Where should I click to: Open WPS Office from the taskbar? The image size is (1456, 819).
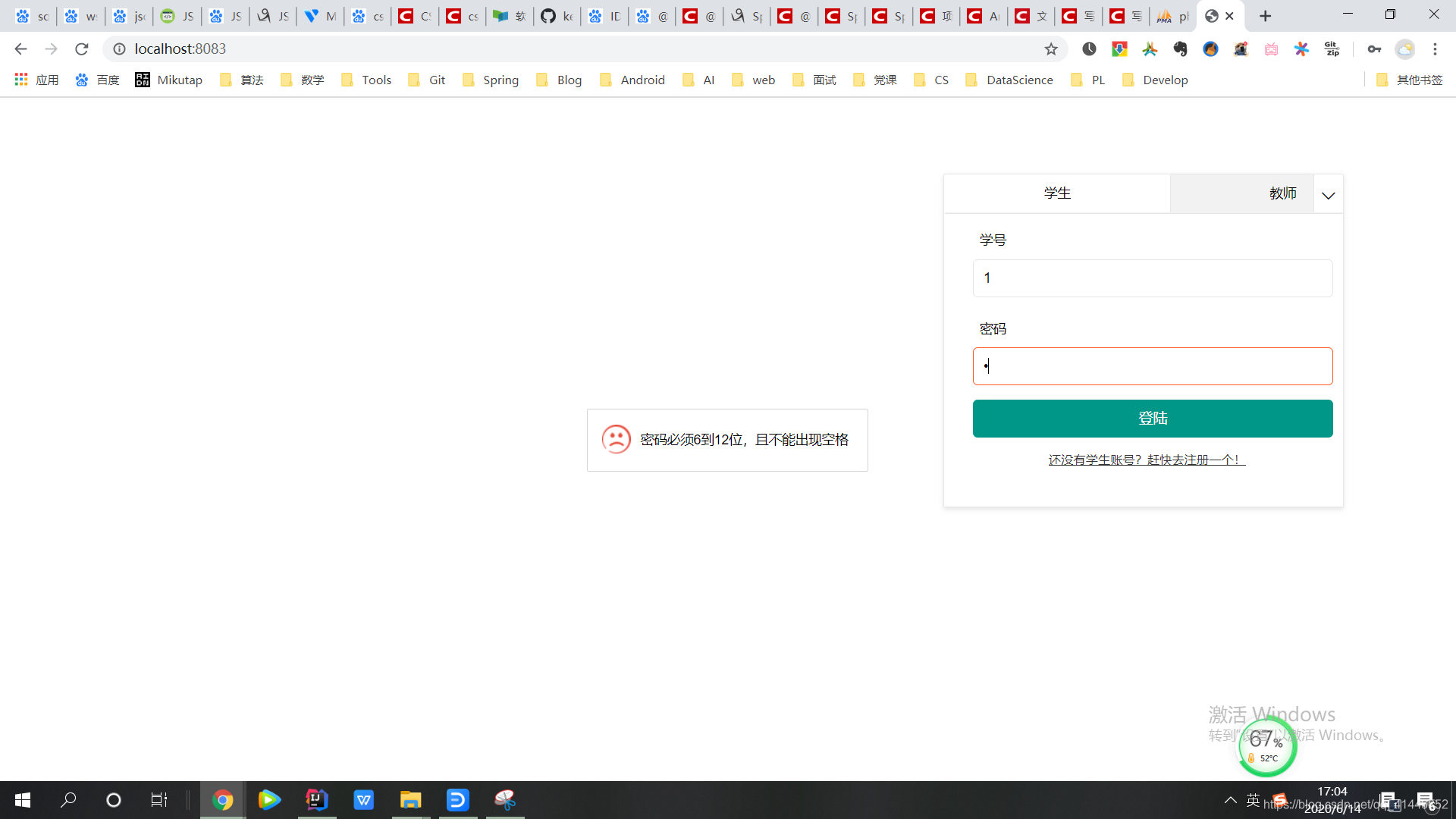[363, 799]
